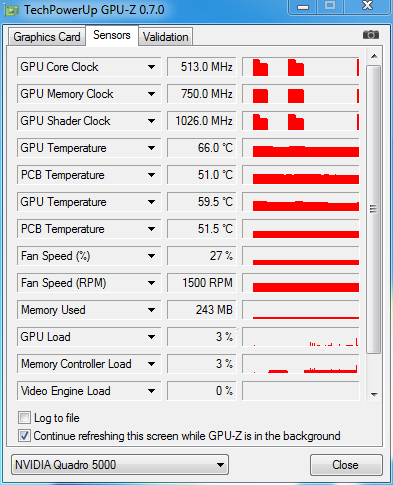Click the GPU Load history graph
The height and width of the screenshot is (485, 393).
pos(301,337)
